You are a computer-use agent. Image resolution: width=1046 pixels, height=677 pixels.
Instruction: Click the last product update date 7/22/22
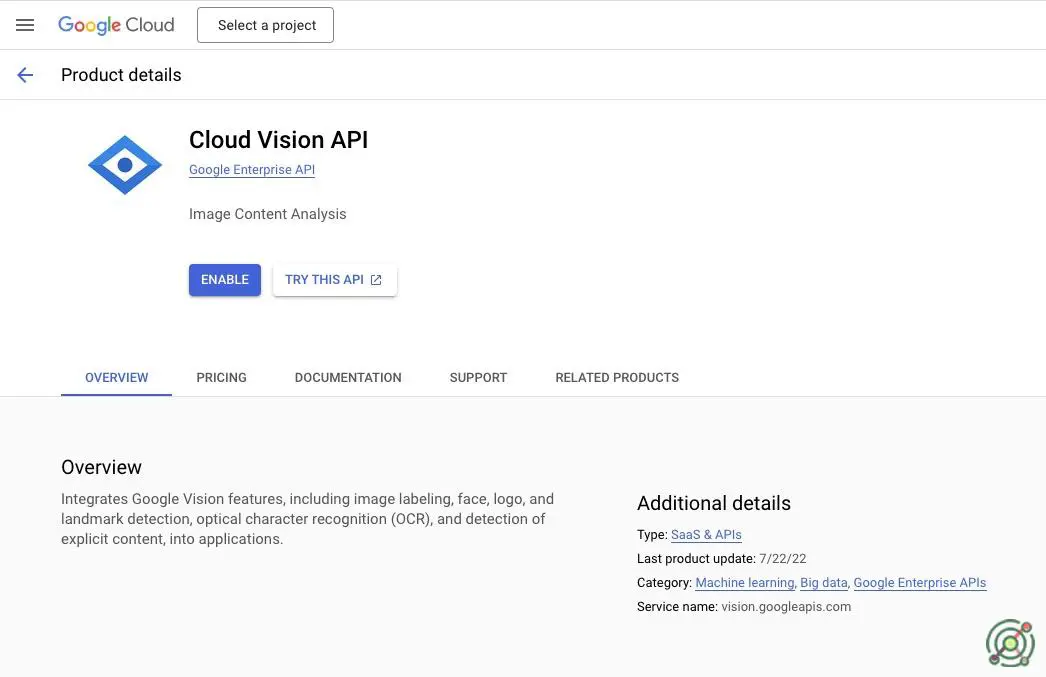coord(782,559)
